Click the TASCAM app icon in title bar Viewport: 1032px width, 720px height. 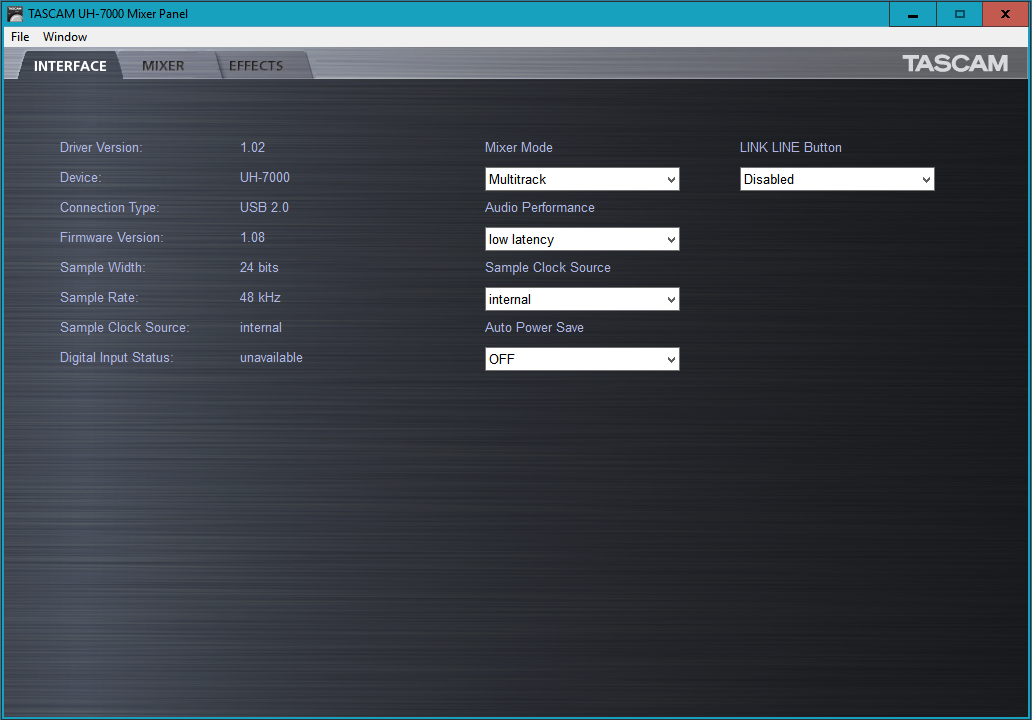[14, 13]
